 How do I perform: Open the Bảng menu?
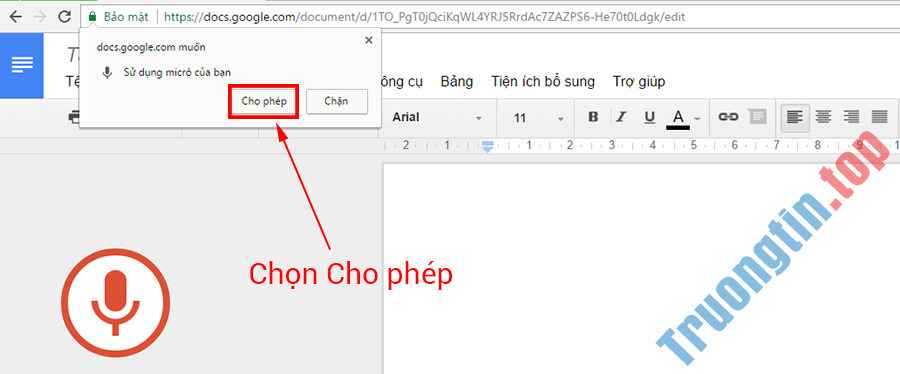click(x=457, y=81)
